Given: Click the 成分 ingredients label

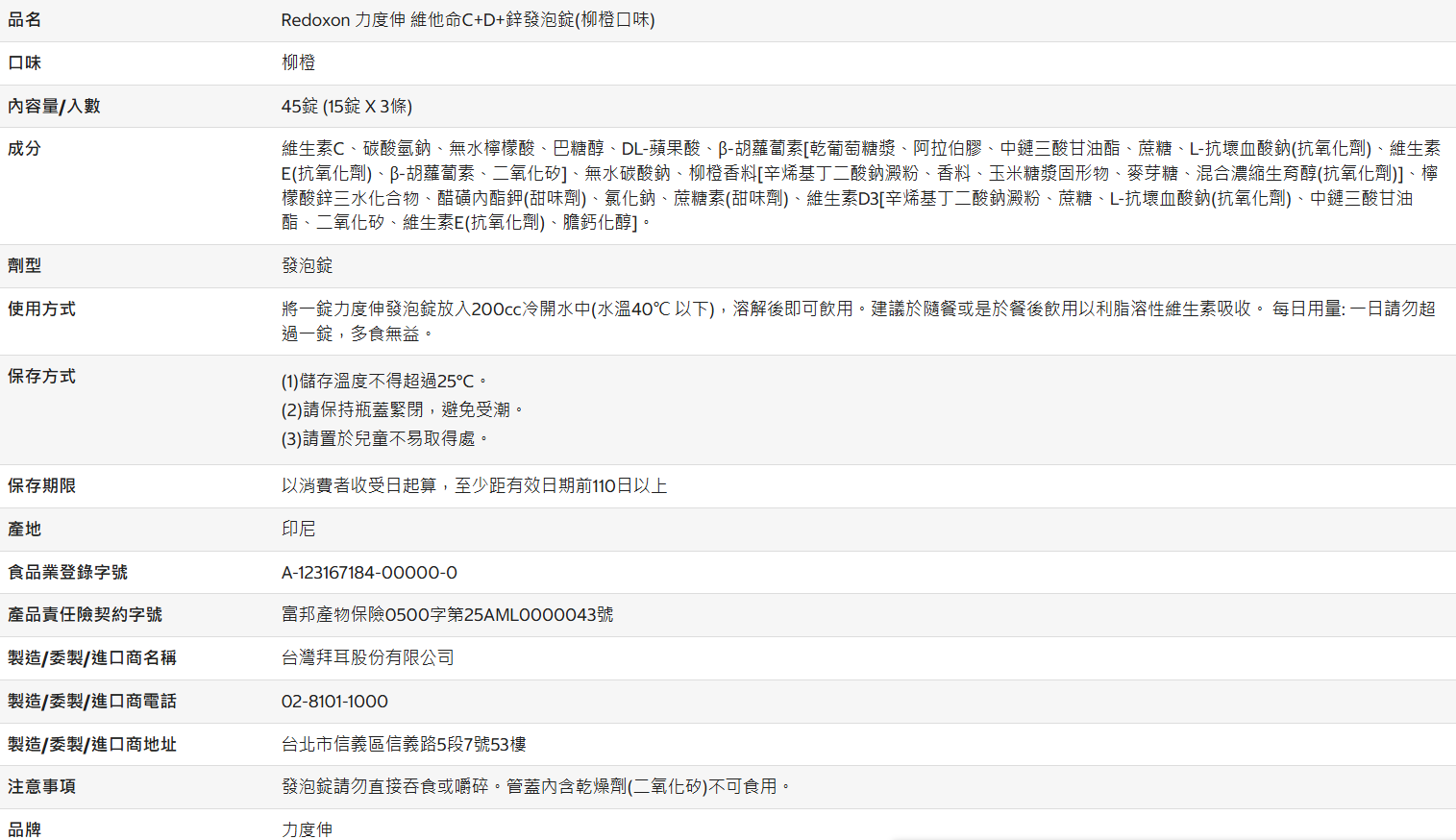Looking at the screenshot, I should (25, 149).
